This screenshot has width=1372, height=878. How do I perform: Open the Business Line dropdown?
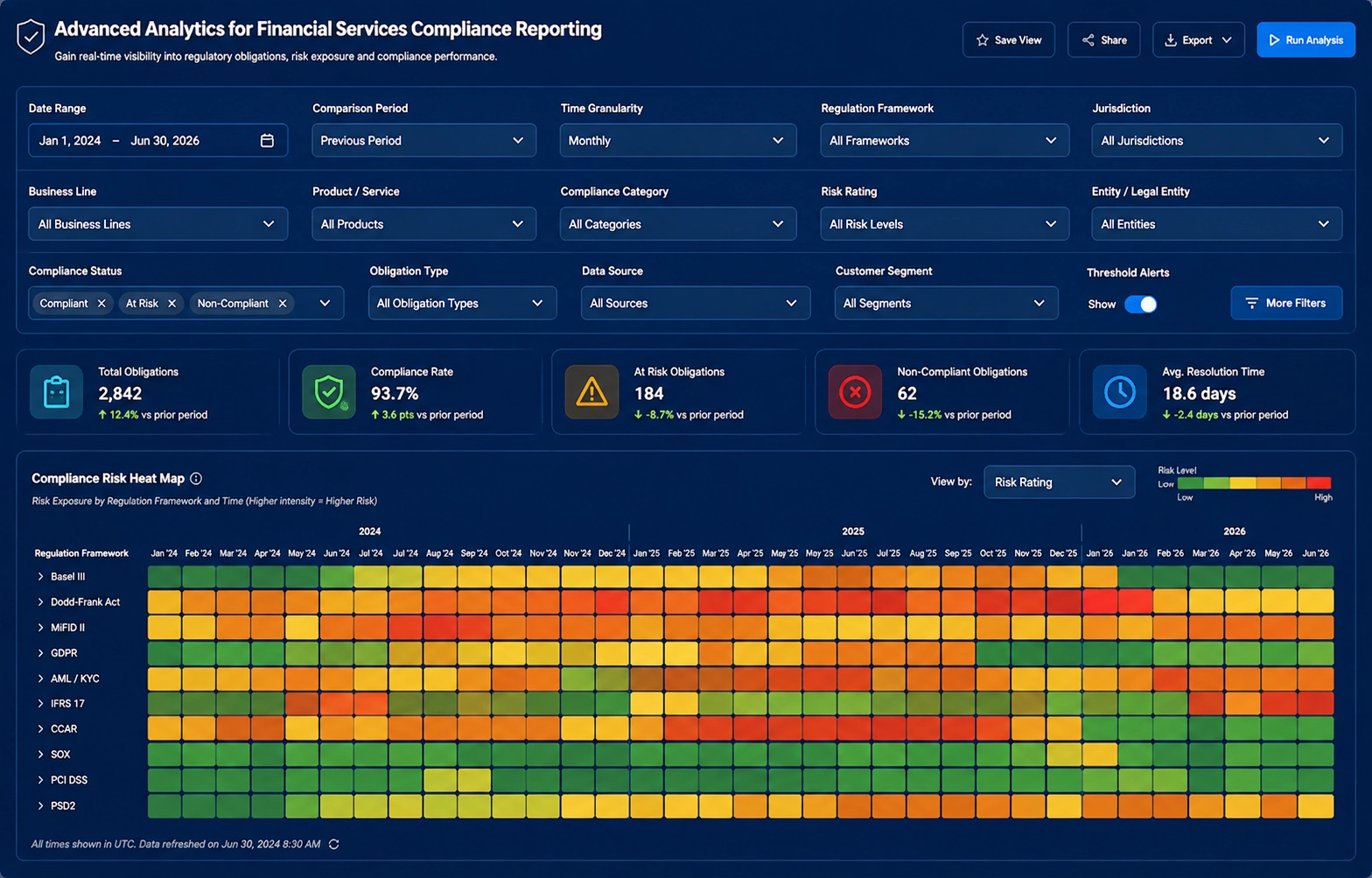158,224
